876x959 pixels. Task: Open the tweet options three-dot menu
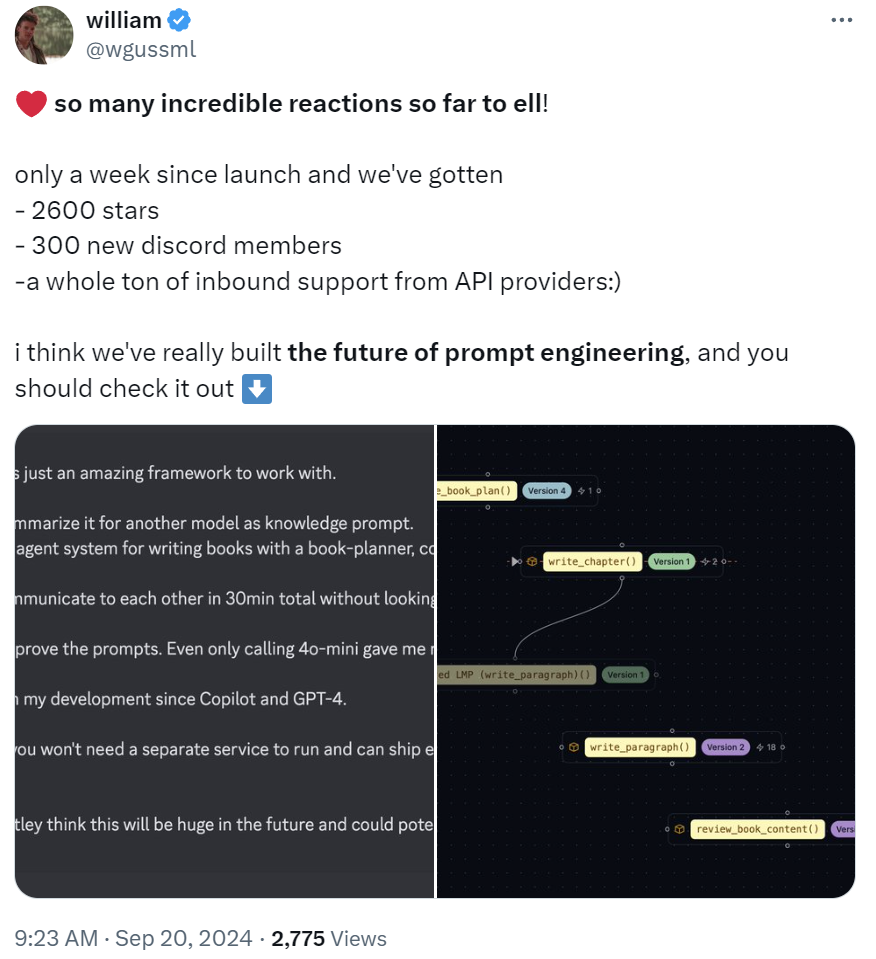841,18
